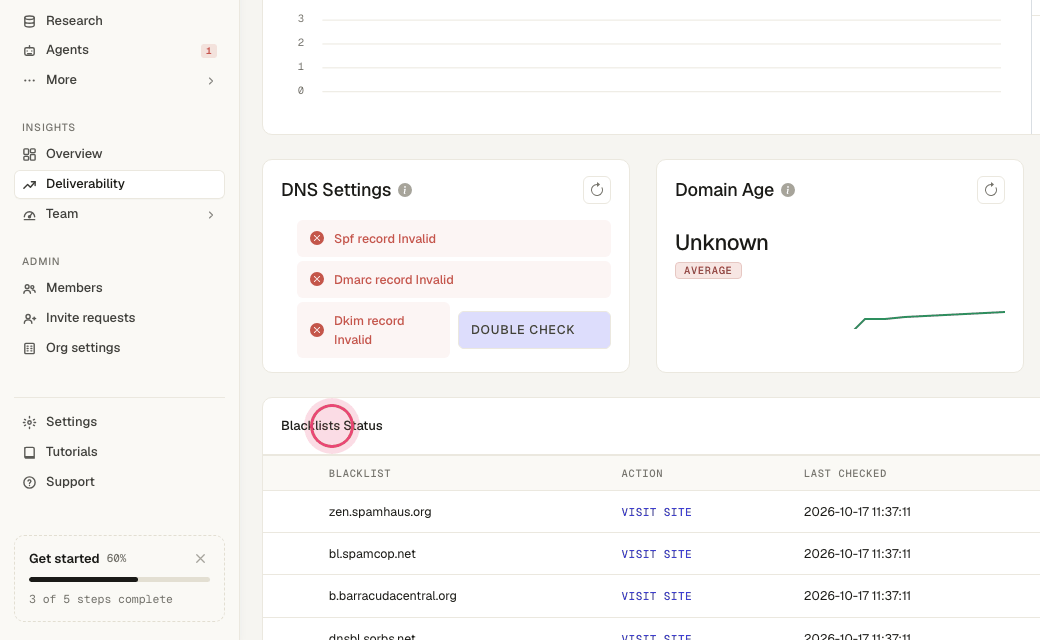Image resolution: width=1040 pixels, height=640 pixels.
Task: Open the Research section
Action: click(x=119, y=21)
